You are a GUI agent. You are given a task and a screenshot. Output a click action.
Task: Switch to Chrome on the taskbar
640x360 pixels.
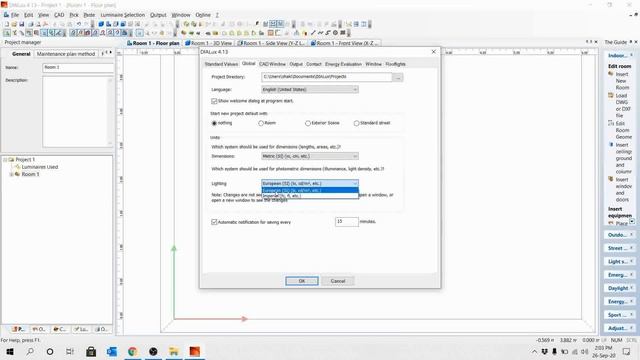pos(132,351)
